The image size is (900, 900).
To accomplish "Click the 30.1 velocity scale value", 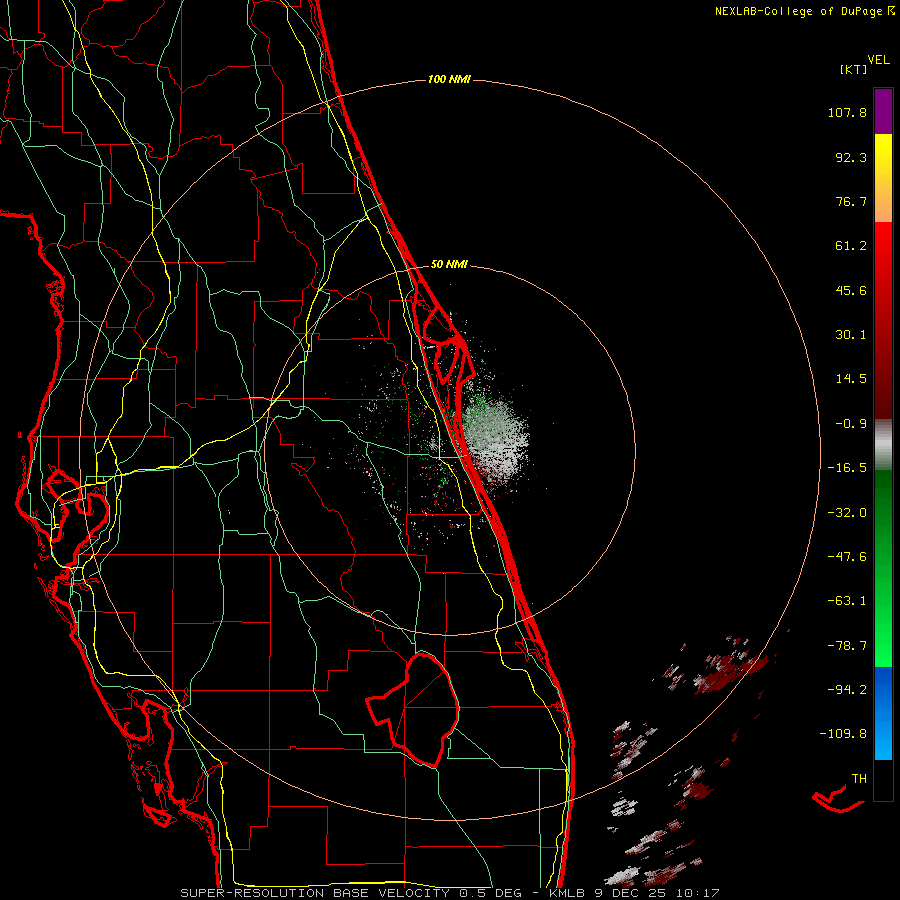I will coord(851,335).
